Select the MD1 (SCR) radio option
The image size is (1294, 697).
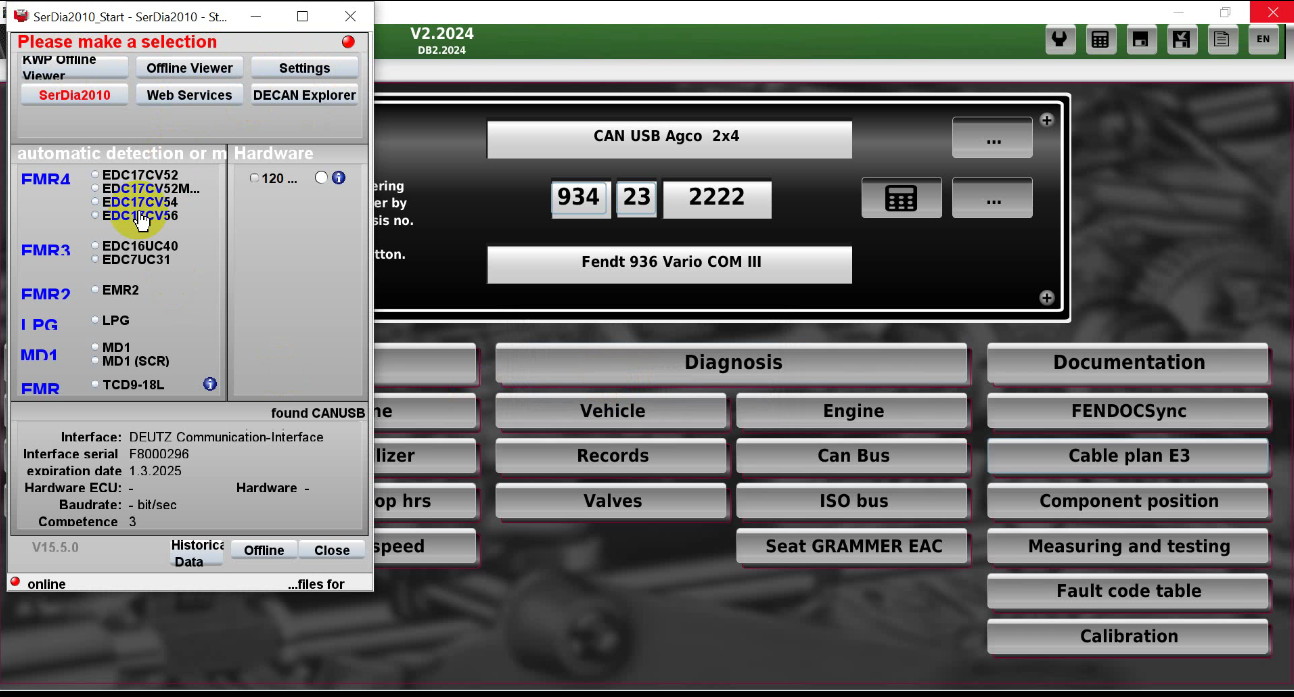(95, 361)
